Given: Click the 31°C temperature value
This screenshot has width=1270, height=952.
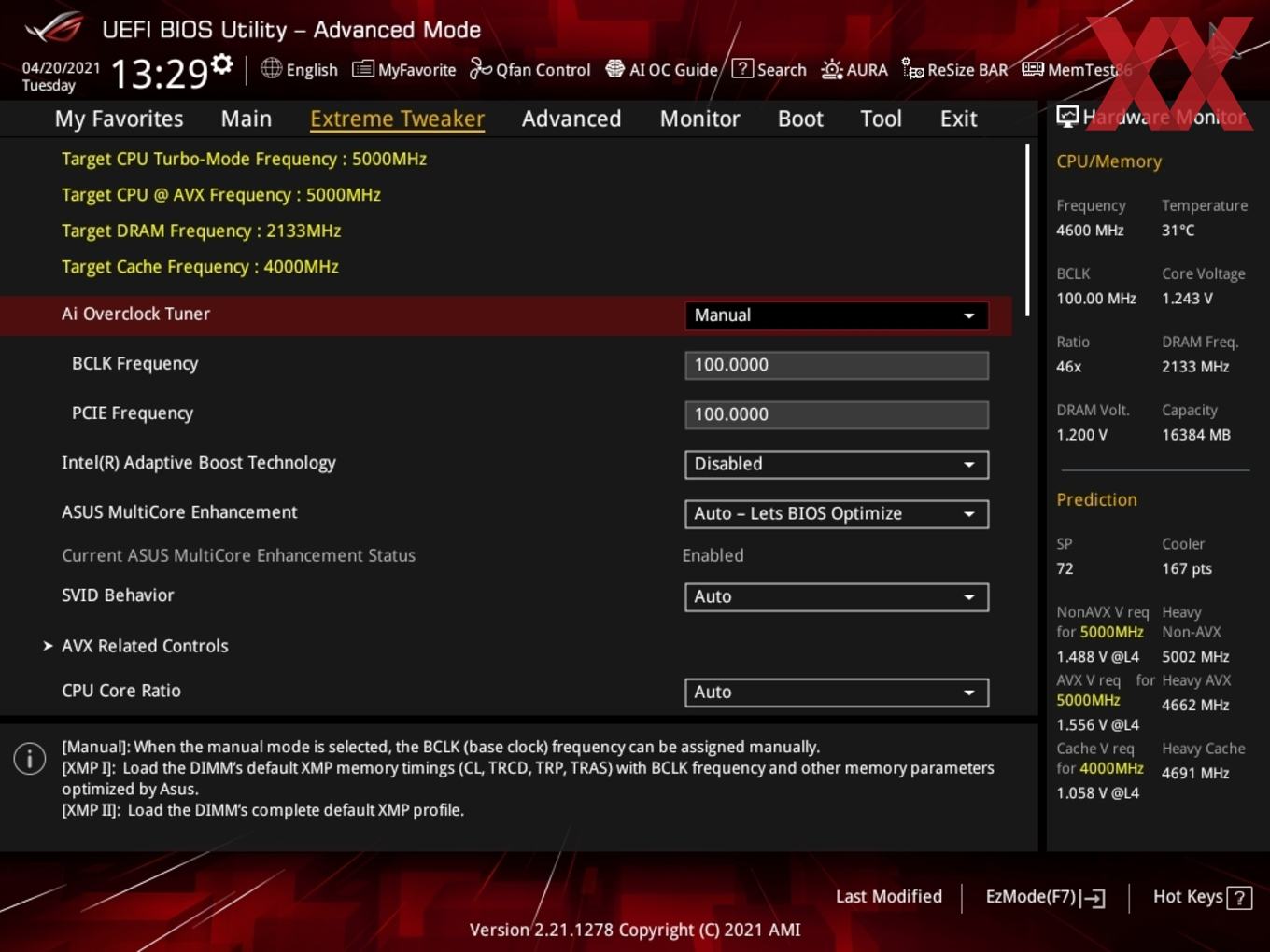Looking at the screenshot, I should (1178, 231).
